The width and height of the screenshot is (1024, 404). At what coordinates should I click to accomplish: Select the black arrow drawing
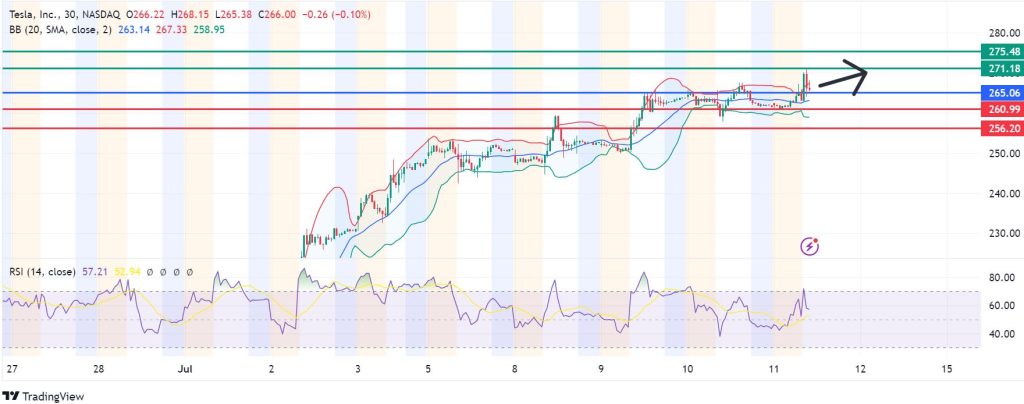point(842,76)
